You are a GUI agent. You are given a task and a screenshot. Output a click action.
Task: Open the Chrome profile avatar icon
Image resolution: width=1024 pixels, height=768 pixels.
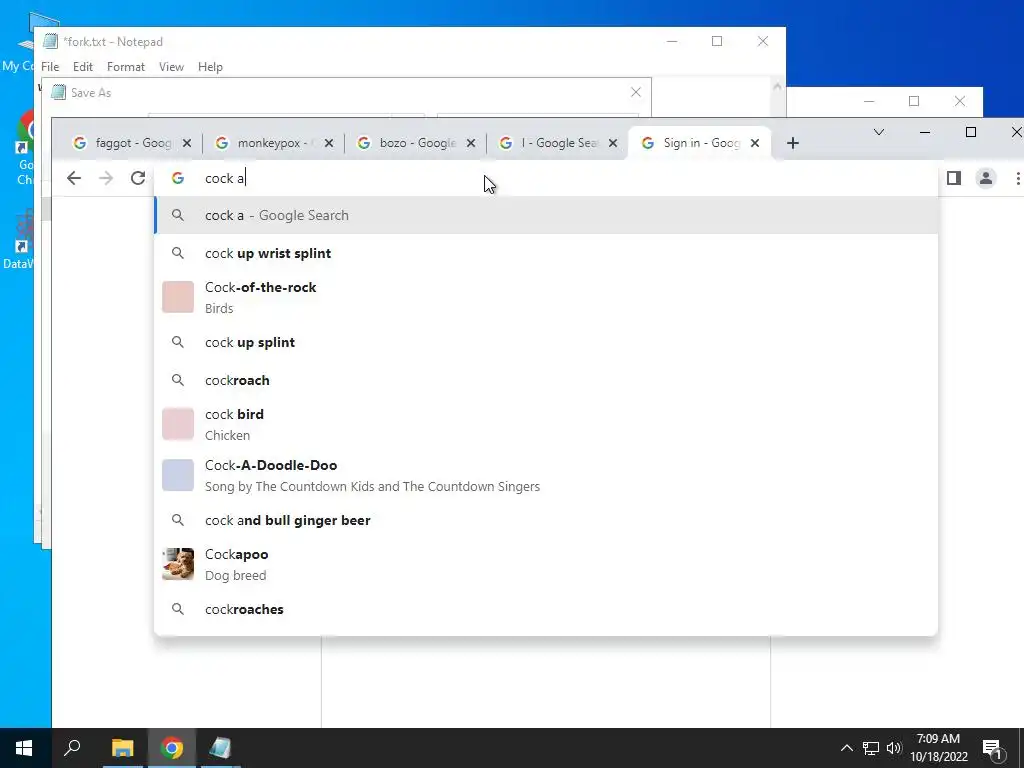pyautogui.click(x=985, y=178)
